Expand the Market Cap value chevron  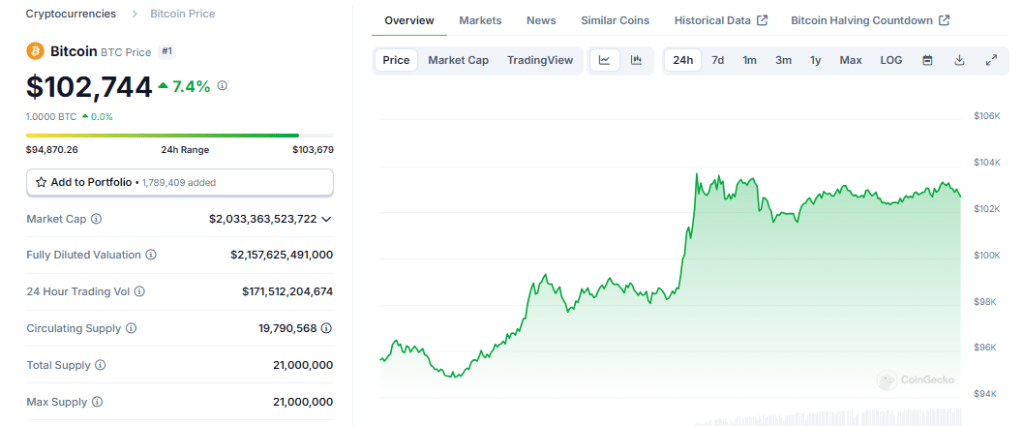click(x=326, y=219)
